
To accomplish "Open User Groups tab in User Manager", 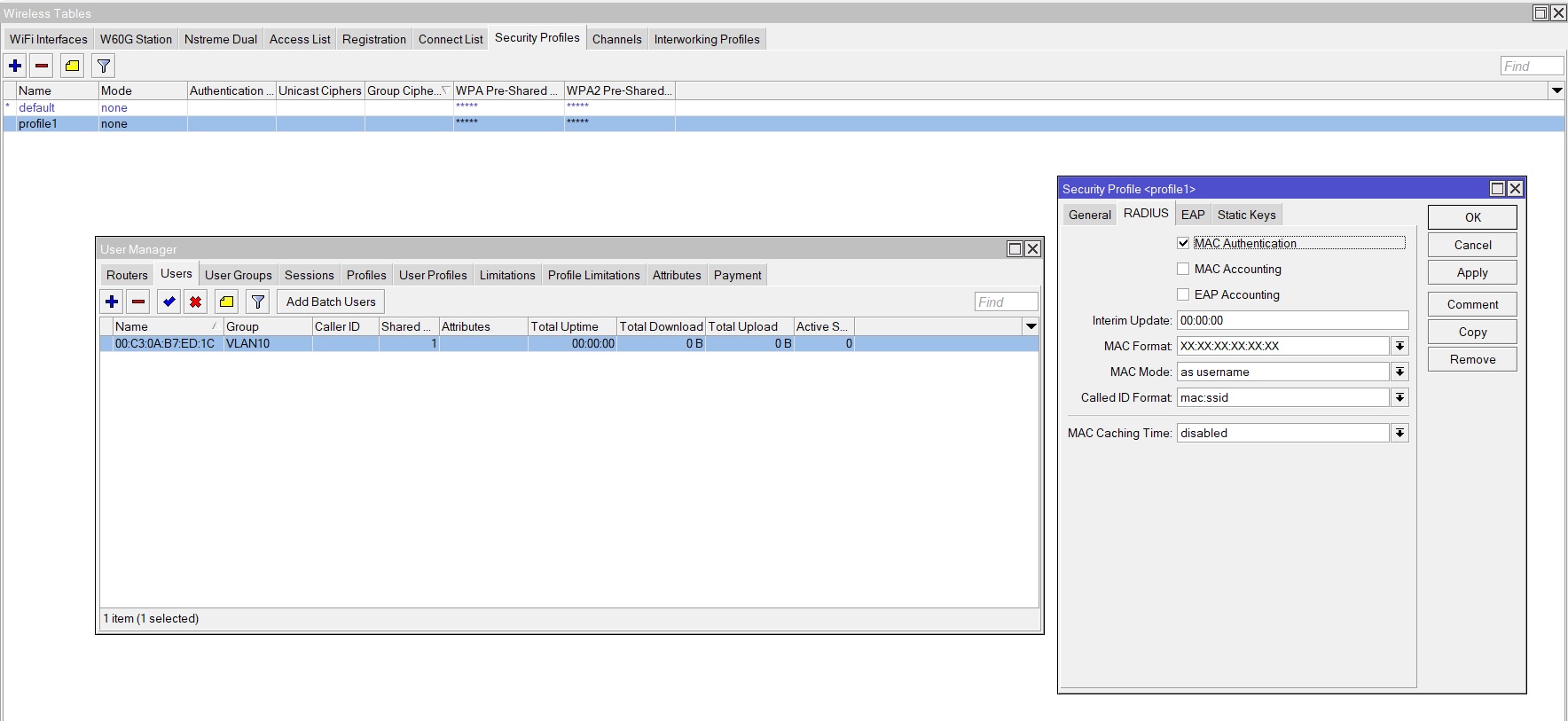I will point(239,275).
